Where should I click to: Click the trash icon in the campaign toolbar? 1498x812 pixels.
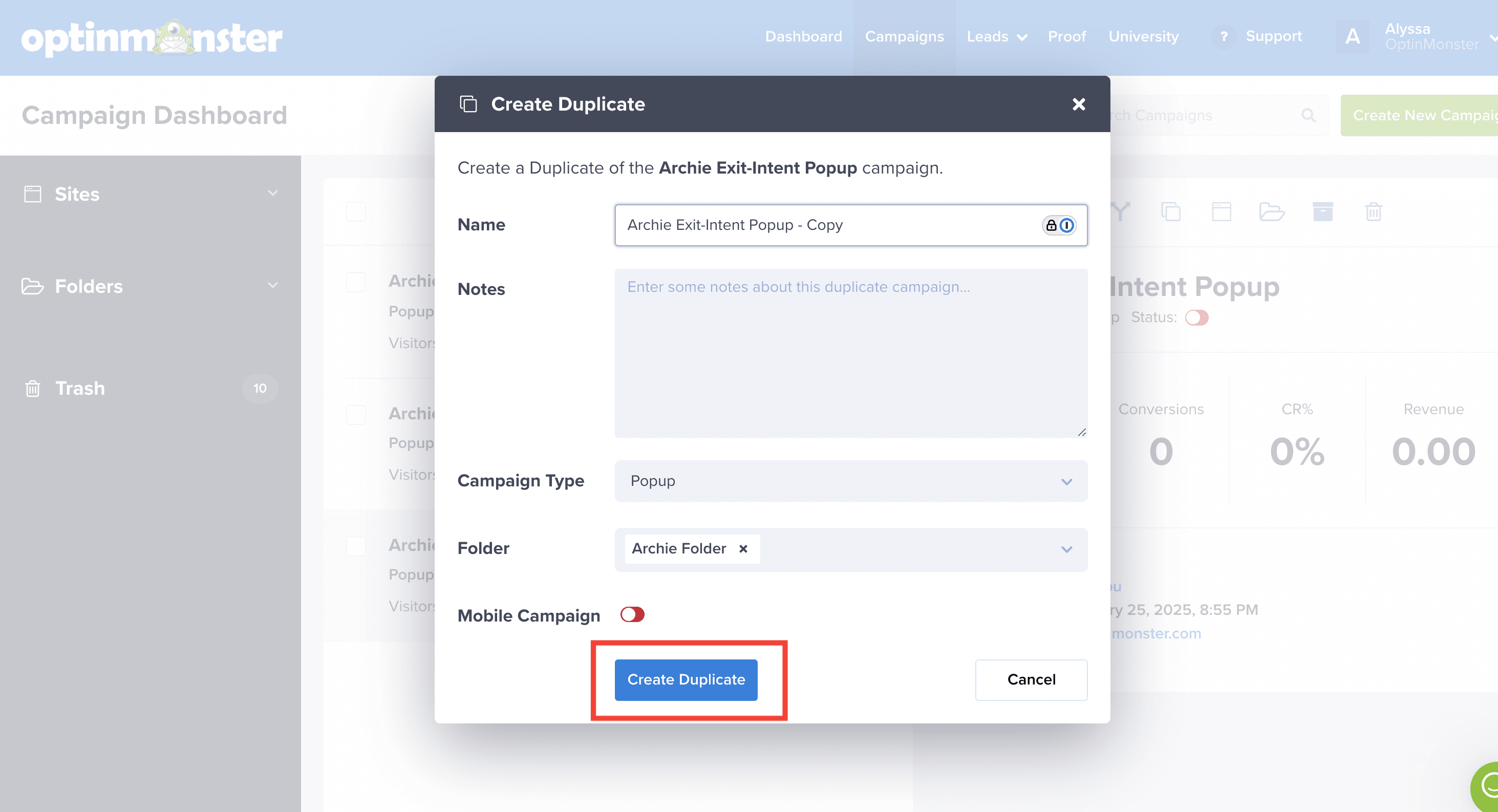click(1374, 211)
